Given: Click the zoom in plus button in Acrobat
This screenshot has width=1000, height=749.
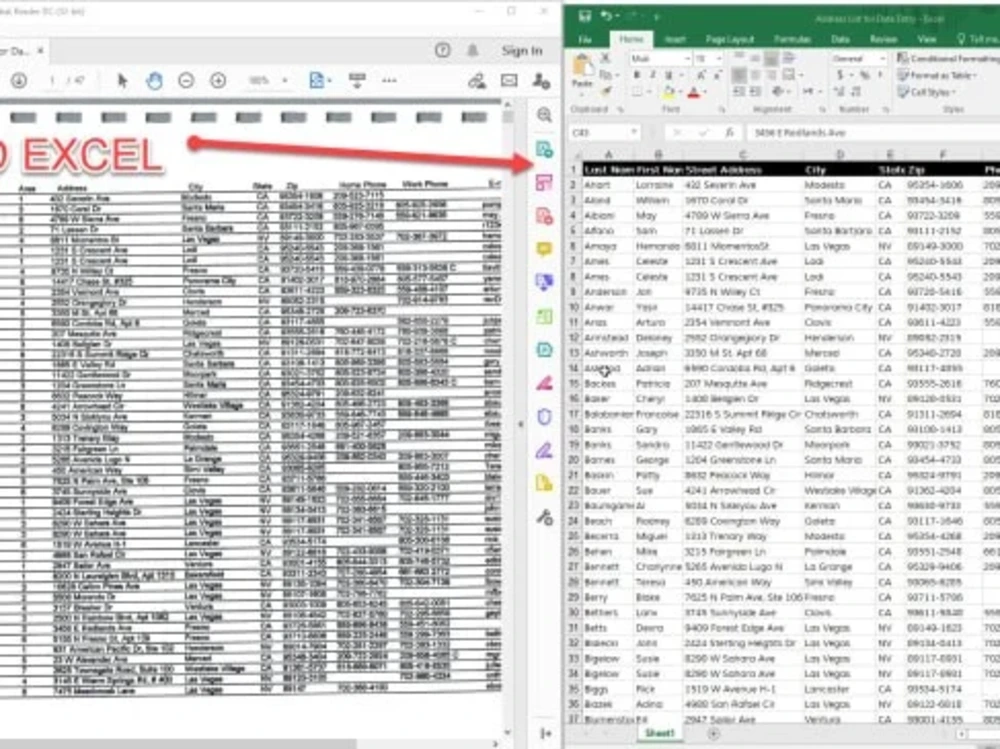Looking at the screenshot, I should click(x=218, y=80).
